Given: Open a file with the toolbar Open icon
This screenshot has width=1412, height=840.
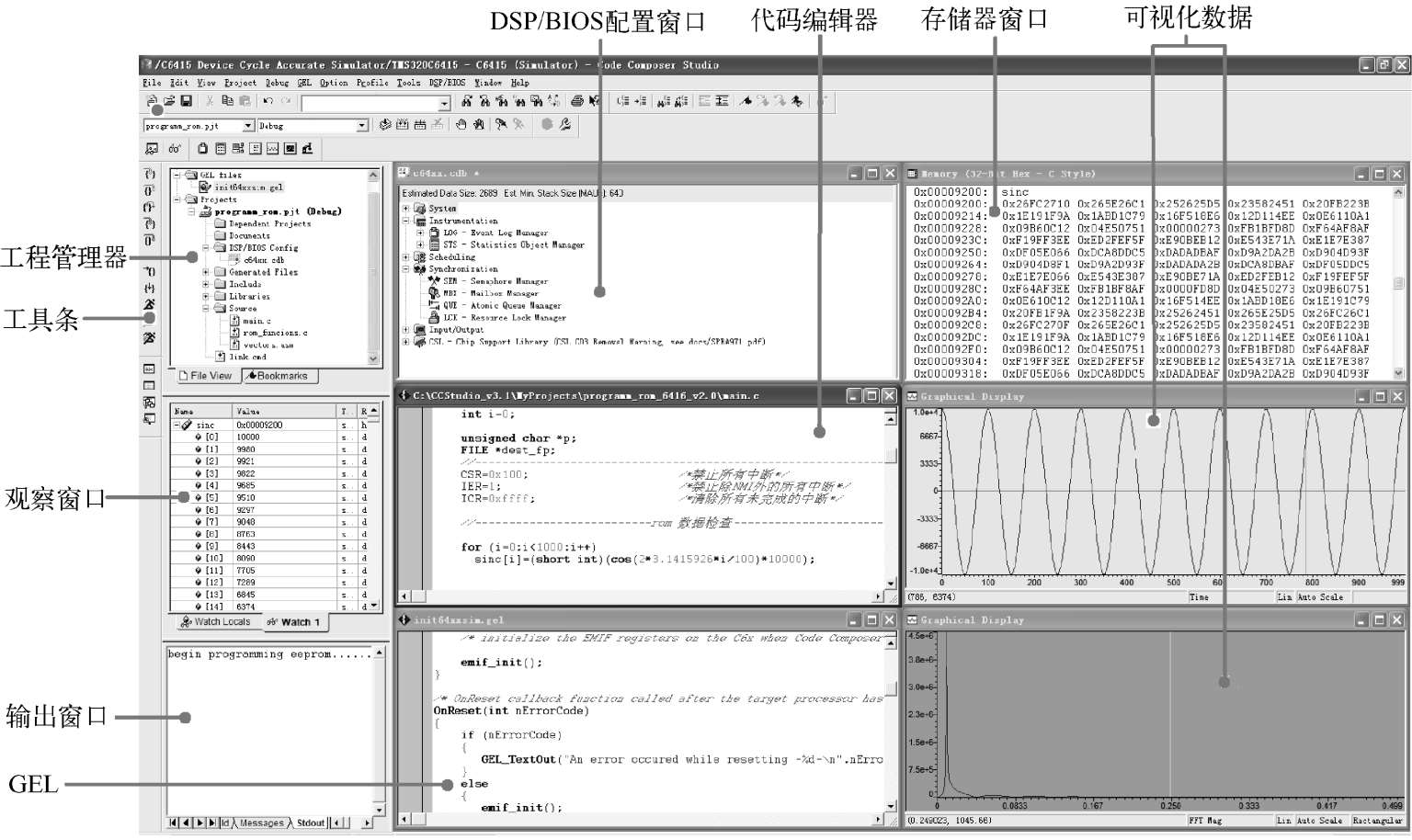Looking at the screenshot, I should click(169, 101).
